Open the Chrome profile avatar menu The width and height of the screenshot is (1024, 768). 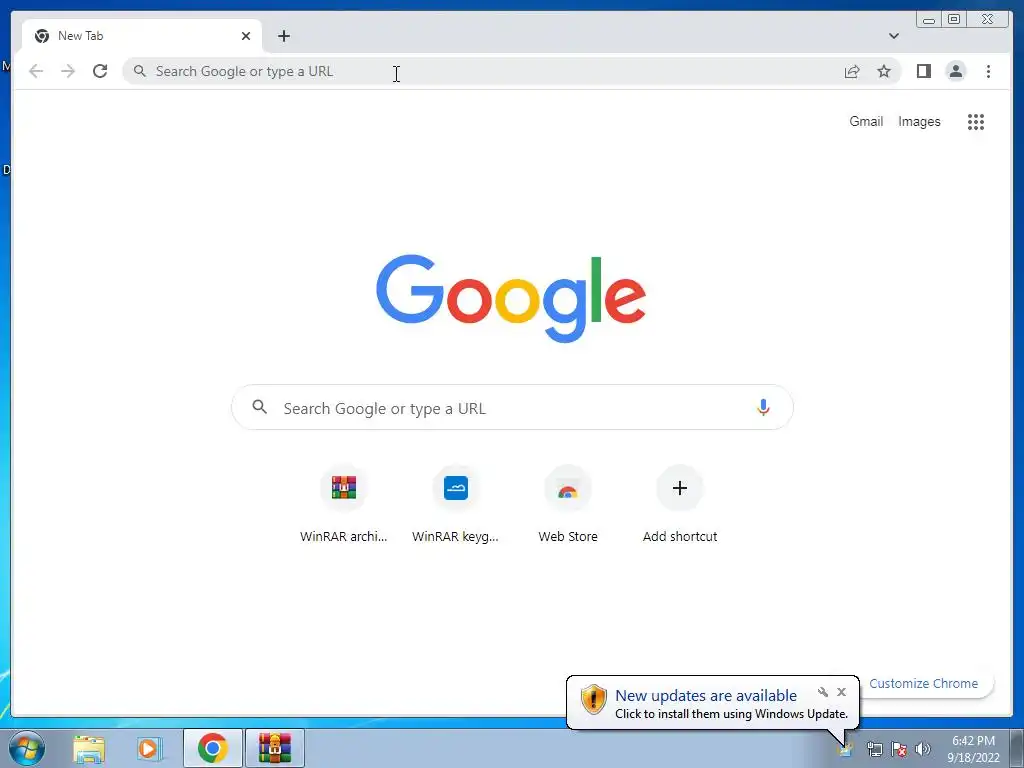(956, 71)
